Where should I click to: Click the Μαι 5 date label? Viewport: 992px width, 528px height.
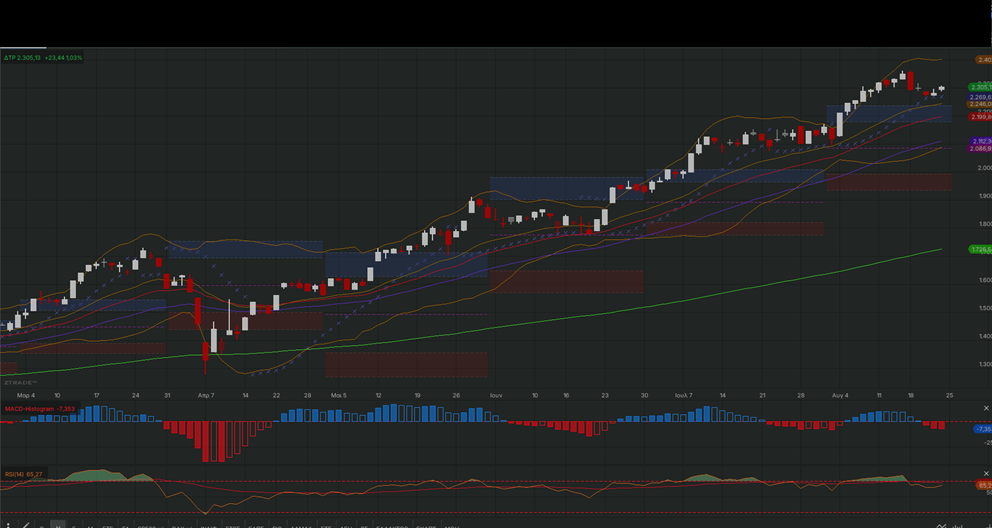coord(338,395)
